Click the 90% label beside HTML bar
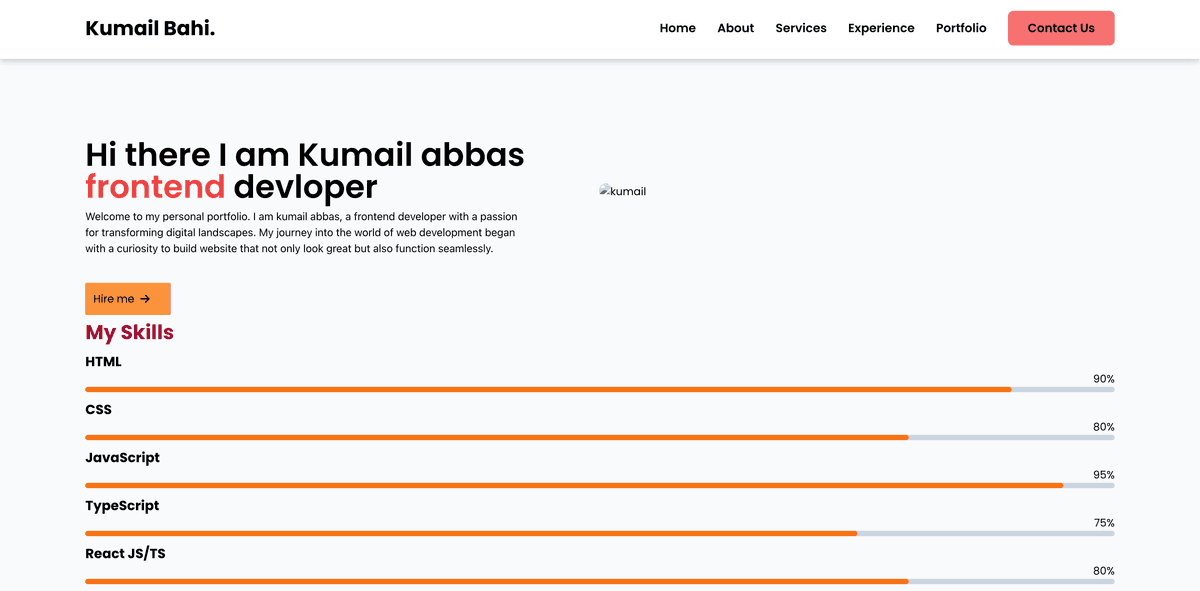 [x=1103, y=378]
